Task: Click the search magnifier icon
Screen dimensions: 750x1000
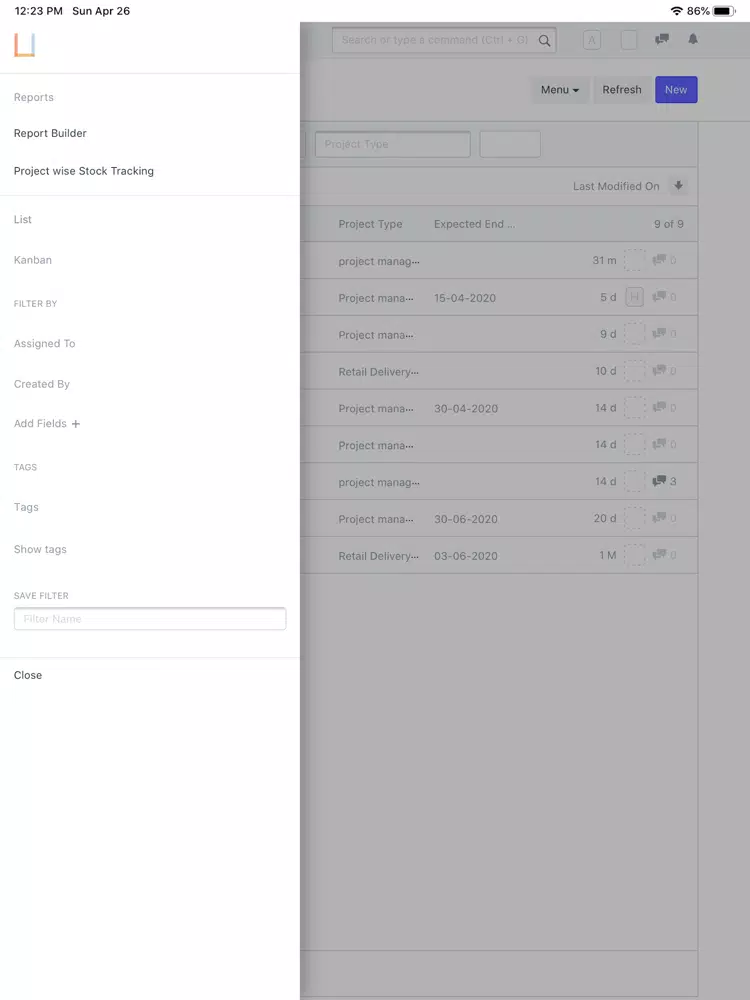Action: 544,40
